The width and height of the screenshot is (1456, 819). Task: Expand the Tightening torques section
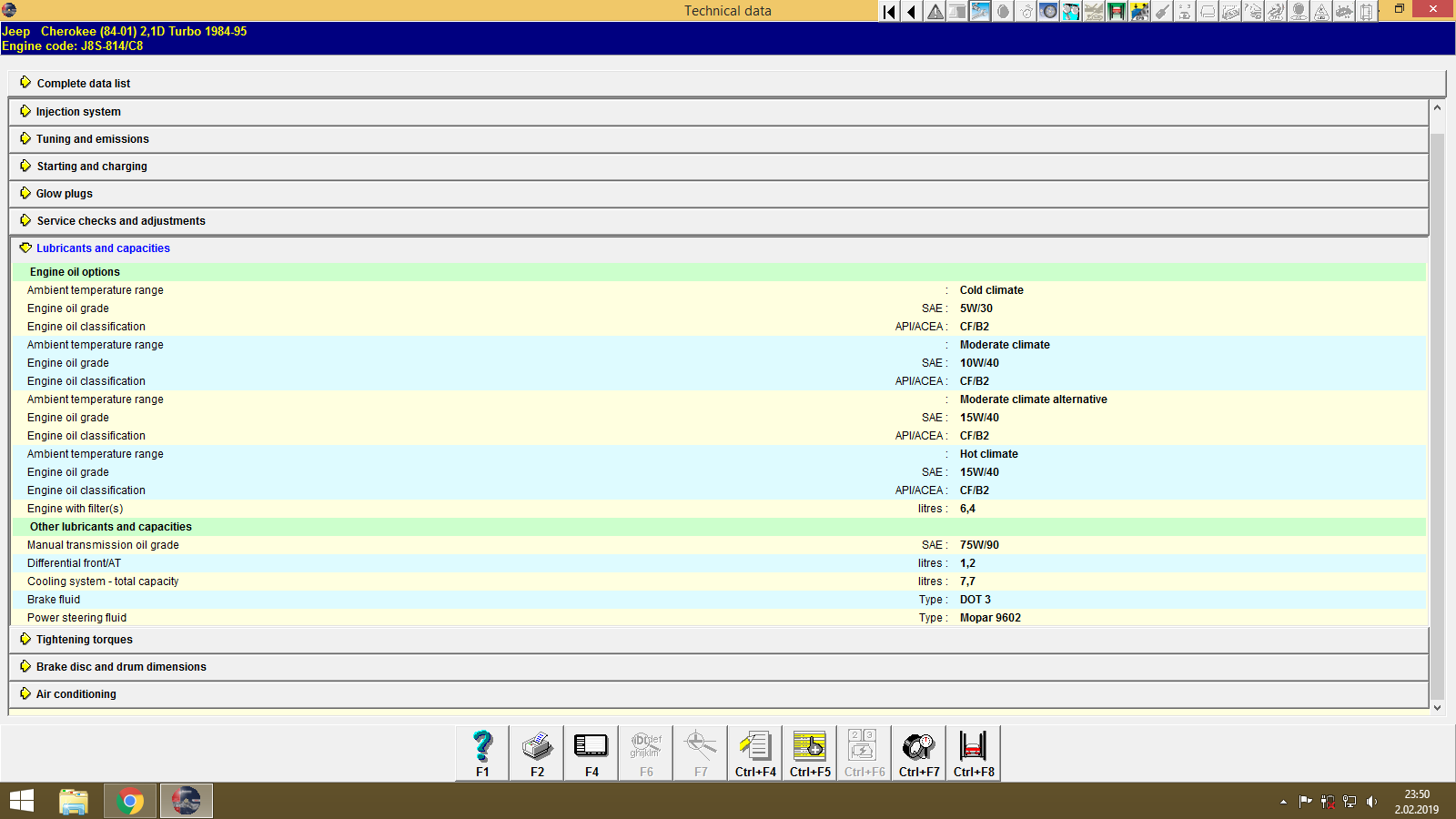pos(83,639)
